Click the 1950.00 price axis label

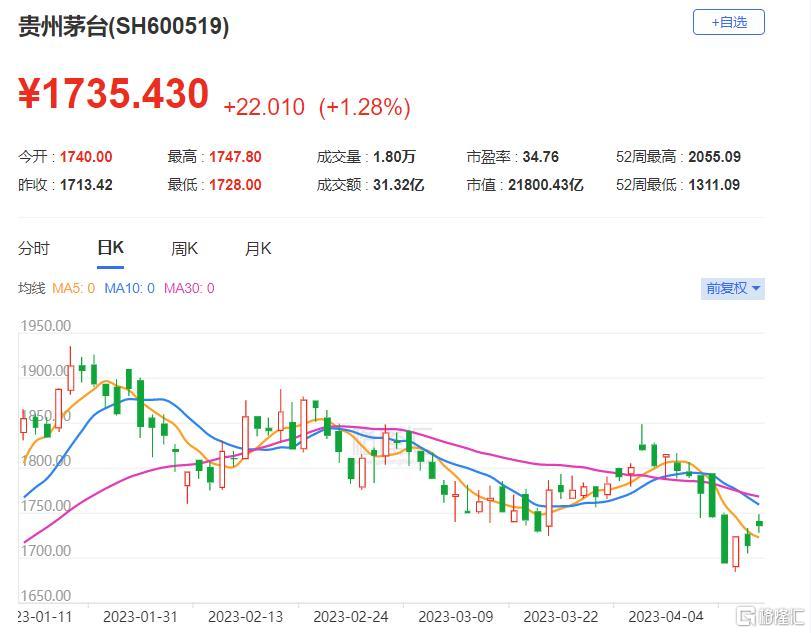(46, 326)
